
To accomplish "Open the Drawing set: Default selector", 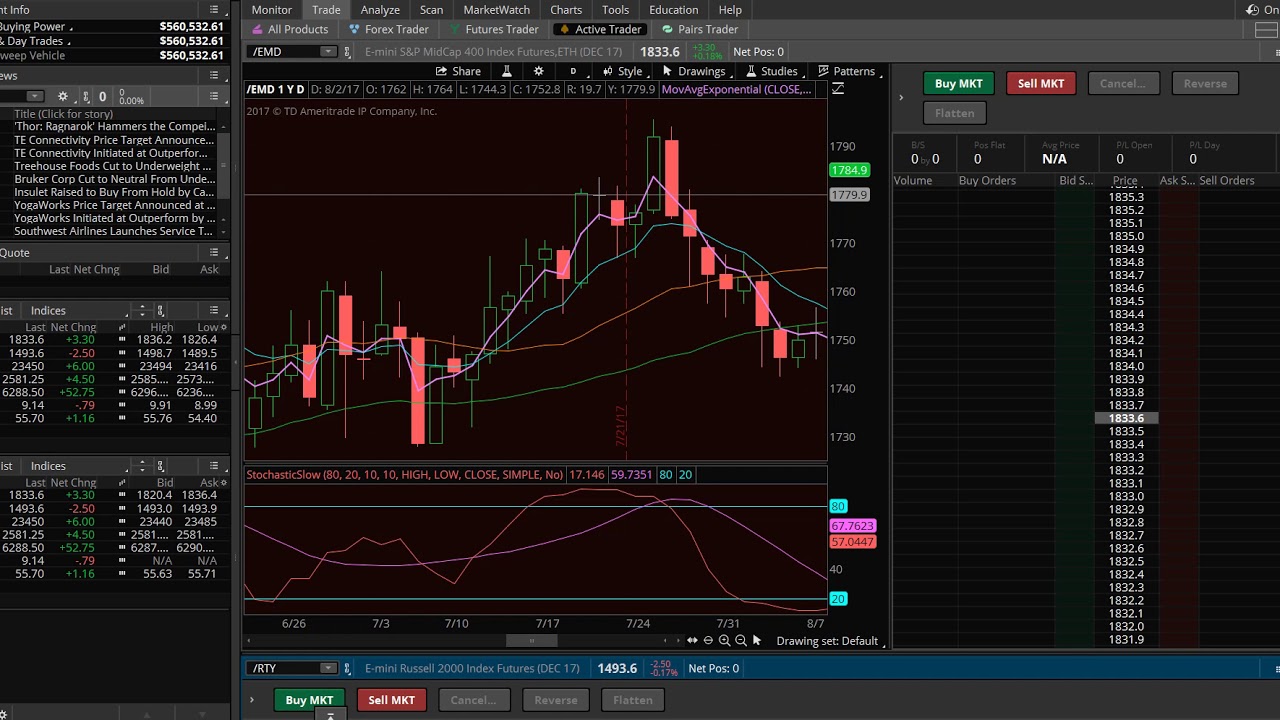I will (829, 641).
